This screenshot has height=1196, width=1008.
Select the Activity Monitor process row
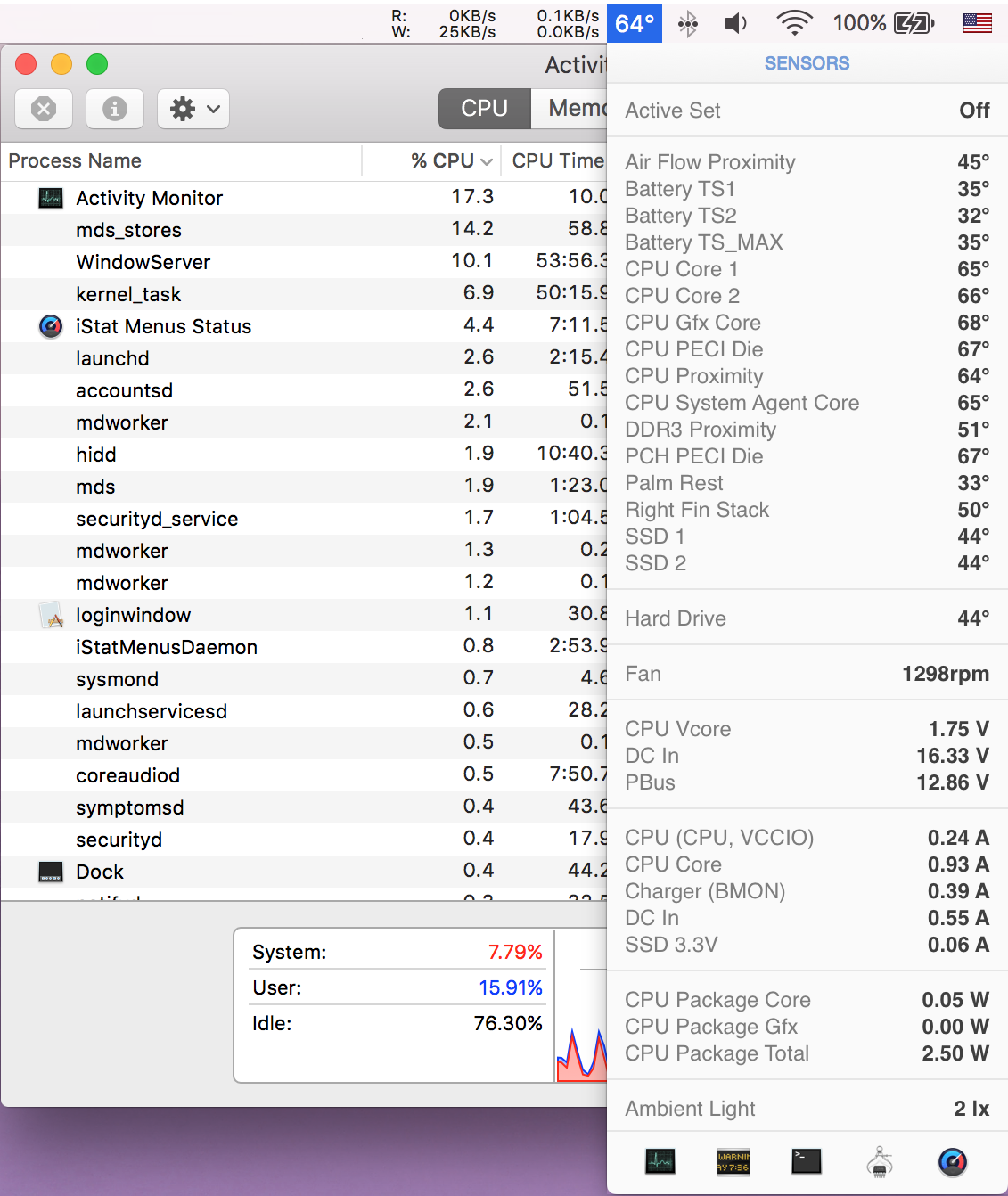pyautogui.click(x=304, y=198)
